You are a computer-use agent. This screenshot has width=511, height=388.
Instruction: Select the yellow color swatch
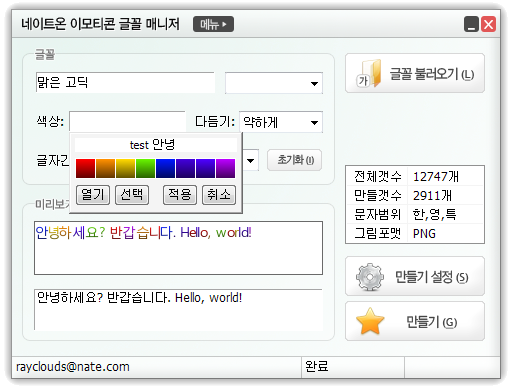click(x=125, y=168)
